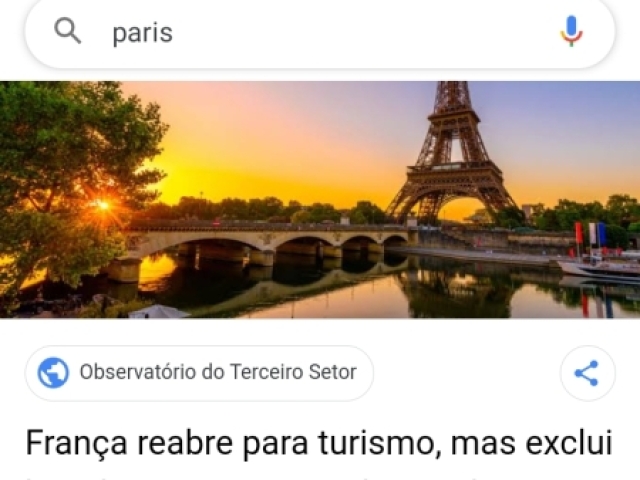Tap the Eiffel Tower reflection in the water
This screenshot has width=640, height=480.
(x=455, y=292)
